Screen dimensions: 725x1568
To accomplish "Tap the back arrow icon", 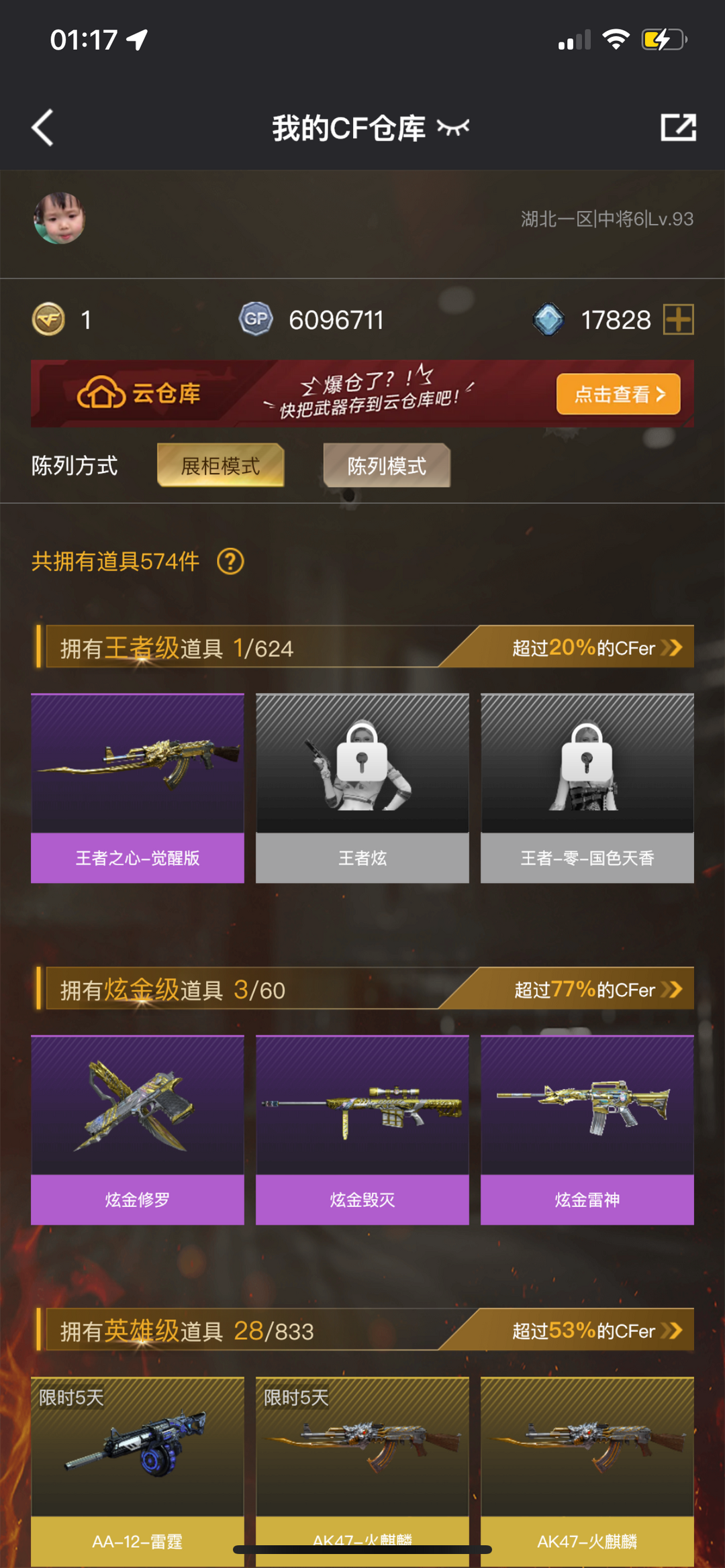I will 42,127.
